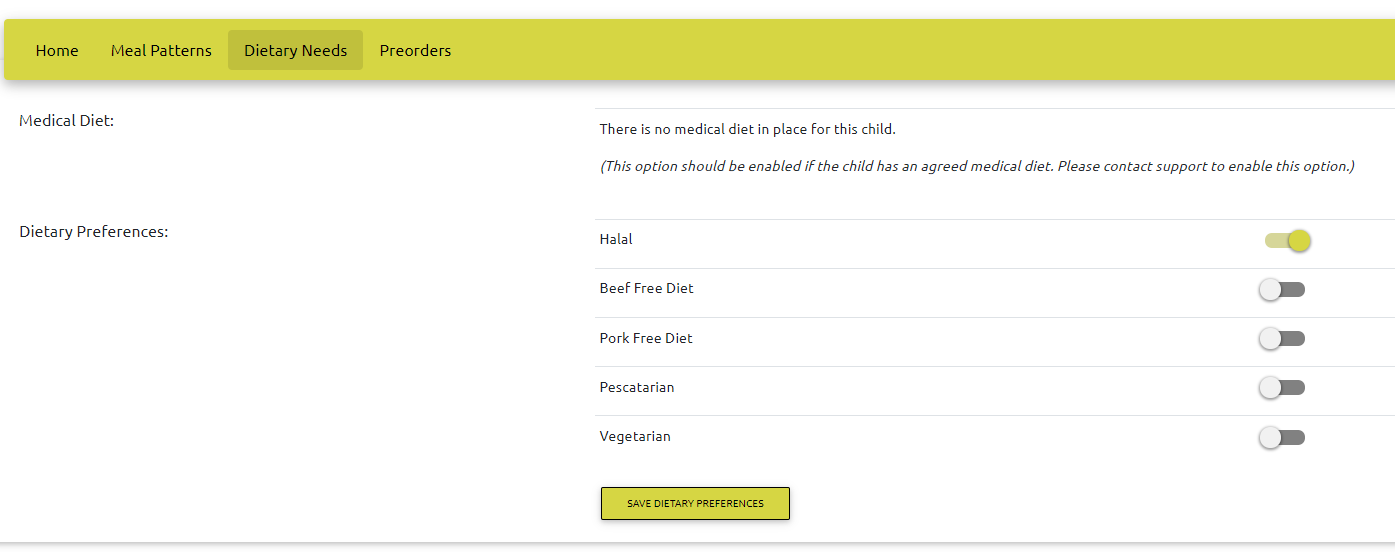Switch to the Meal Patterns tab
The height and width of the screenshot is (552, 1395).
(x=161, y=50)
